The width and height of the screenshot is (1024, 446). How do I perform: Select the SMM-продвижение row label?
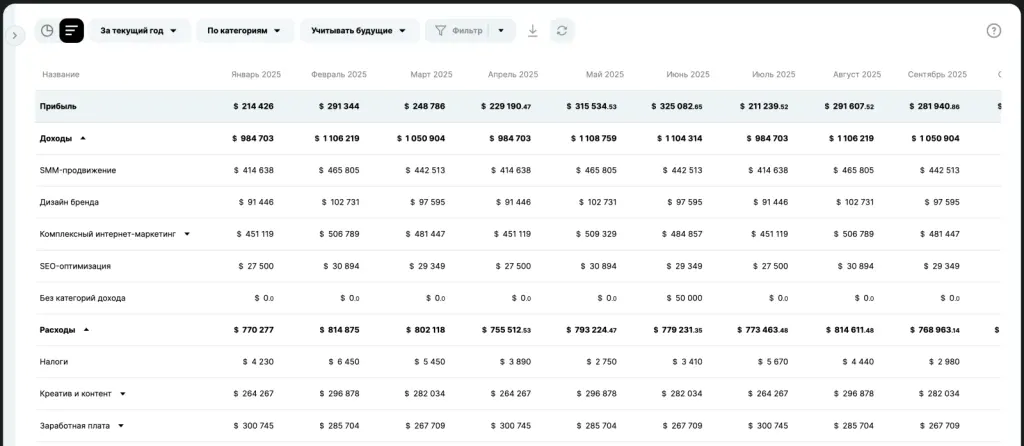[78, 170]
